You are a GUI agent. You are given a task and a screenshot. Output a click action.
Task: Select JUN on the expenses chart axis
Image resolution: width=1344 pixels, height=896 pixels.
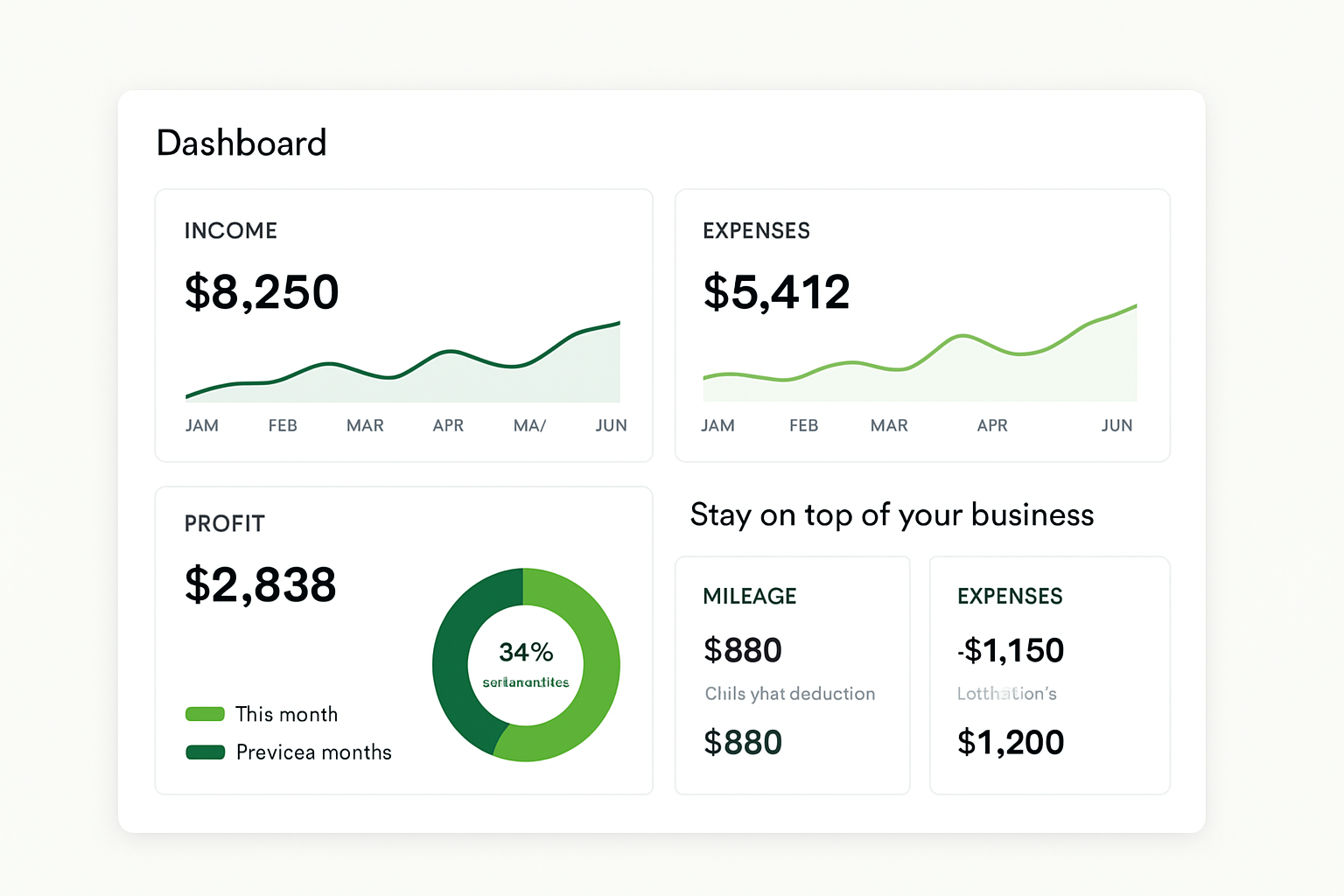click(1116, 425)
